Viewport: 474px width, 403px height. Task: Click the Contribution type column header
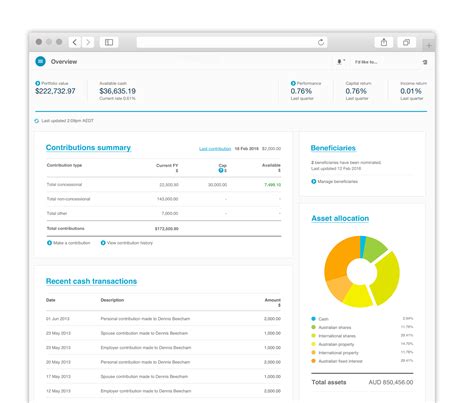point(64,165)
